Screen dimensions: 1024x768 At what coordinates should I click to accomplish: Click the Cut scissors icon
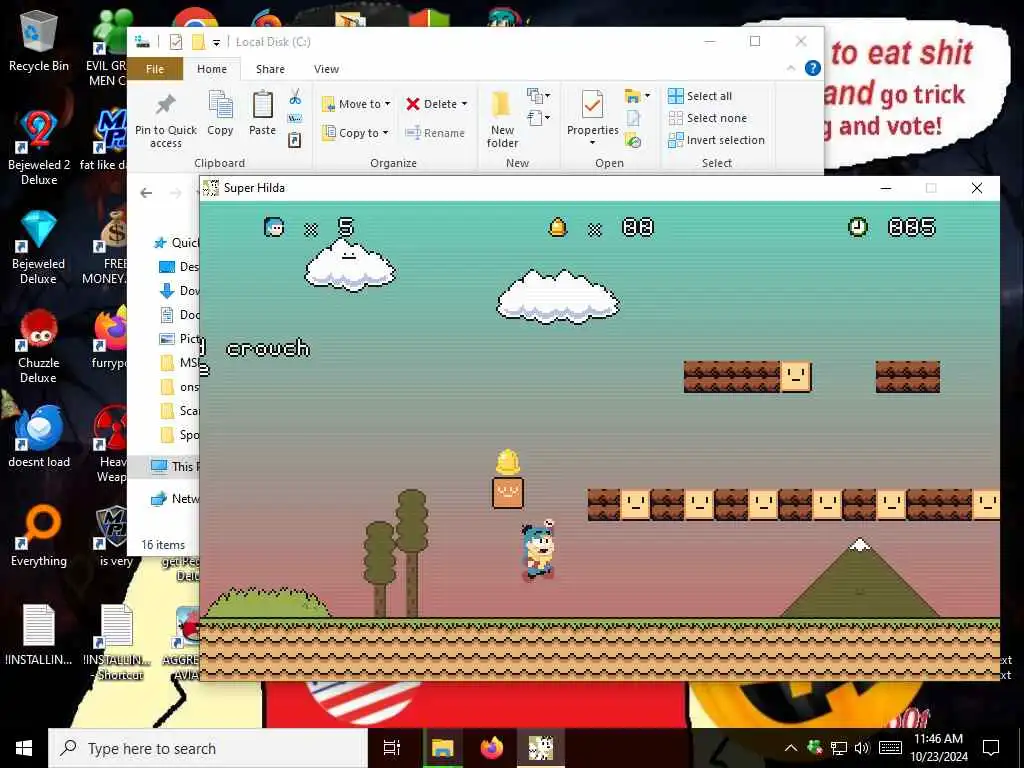click(x=295, y=97)
